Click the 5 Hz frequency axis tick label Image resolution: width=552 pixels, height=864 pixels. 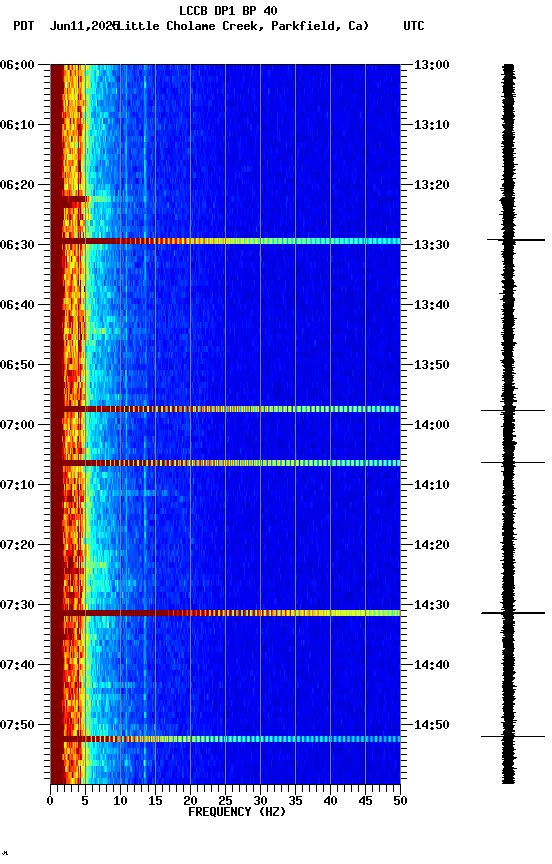pyautogui.click(x=85, y=801)
